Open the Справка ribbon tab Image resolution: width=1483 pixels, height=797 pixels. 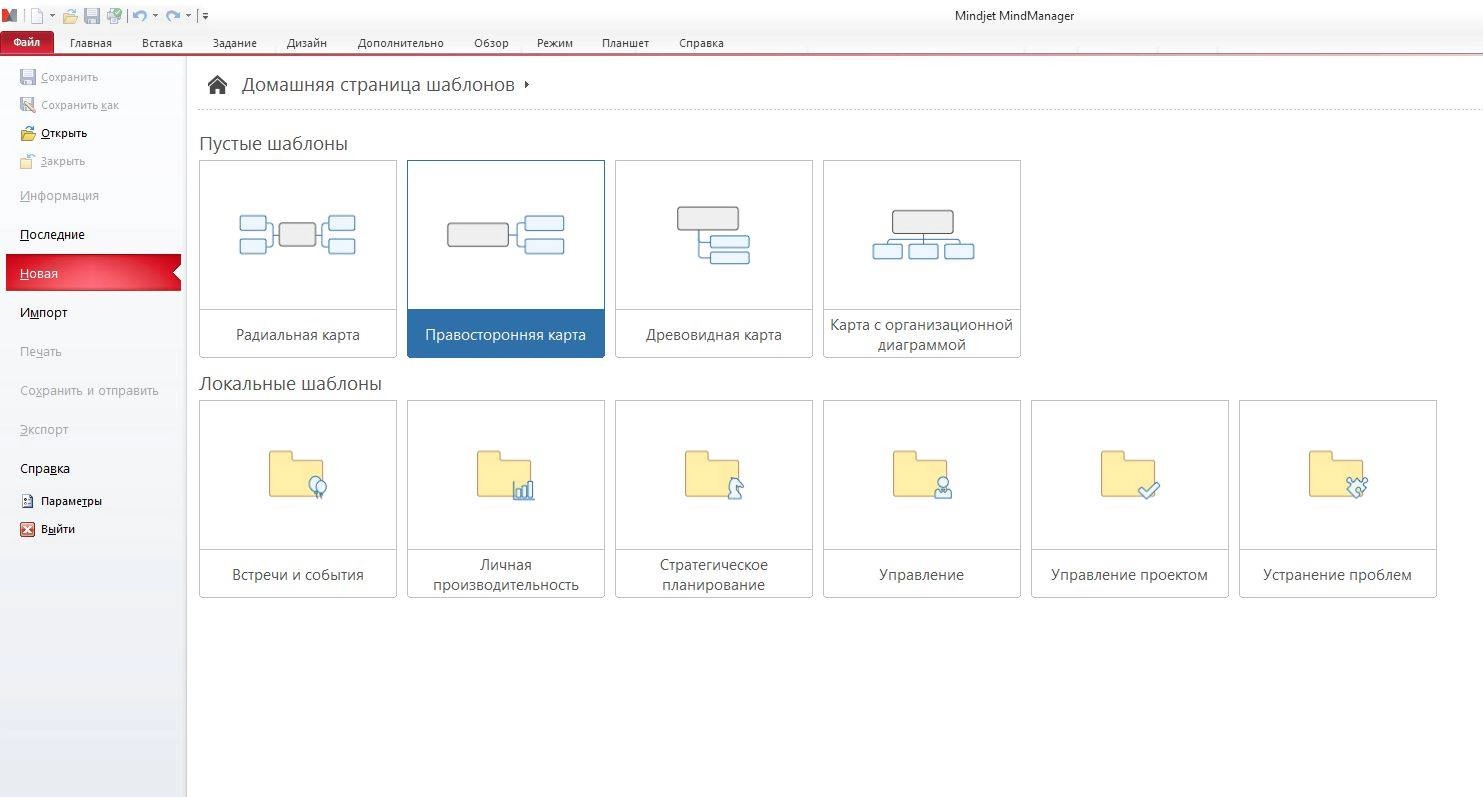click(x=701, y=43)
